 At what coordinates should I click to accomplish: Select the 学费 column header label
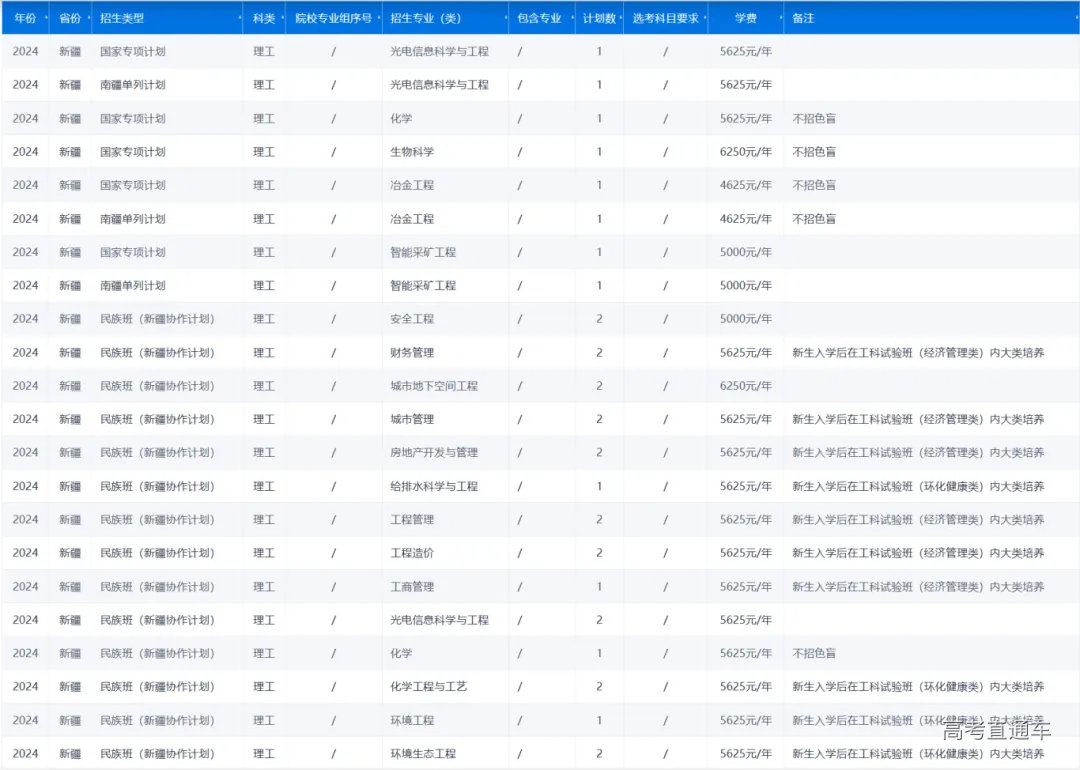745,19
